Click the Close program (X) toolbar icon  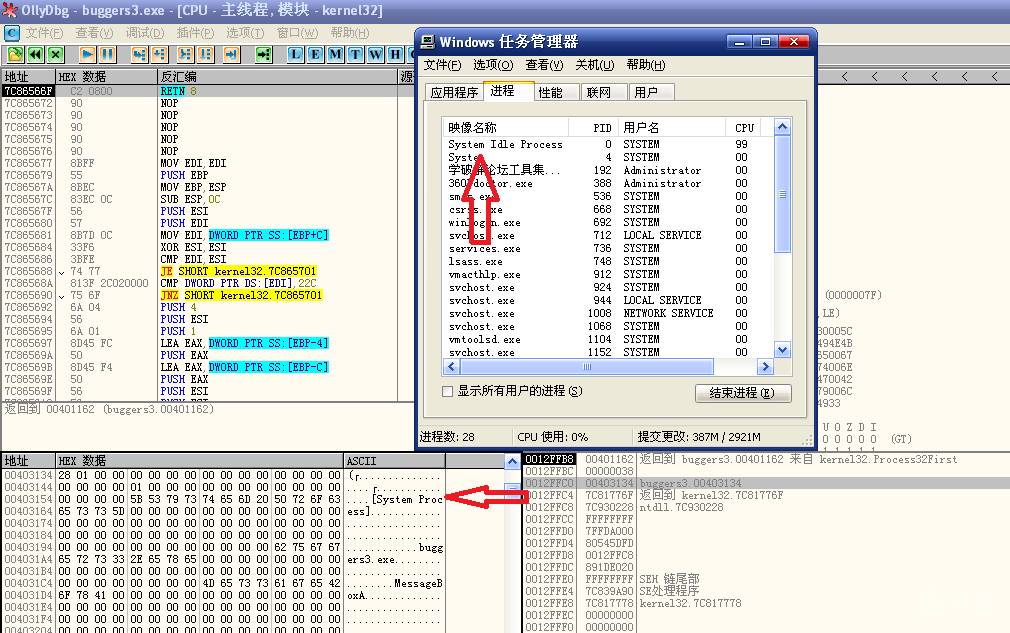[56, 55]
